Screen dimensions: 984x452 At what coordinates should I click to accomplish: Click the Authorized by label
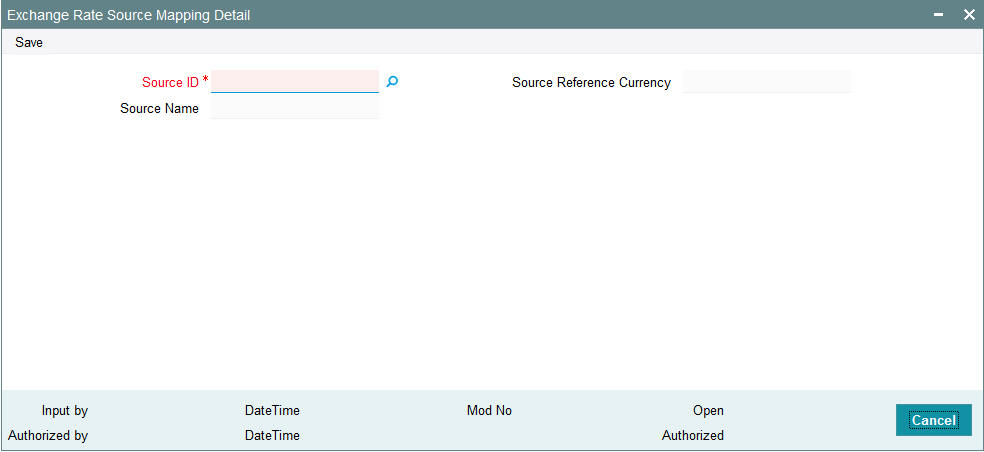48,435
